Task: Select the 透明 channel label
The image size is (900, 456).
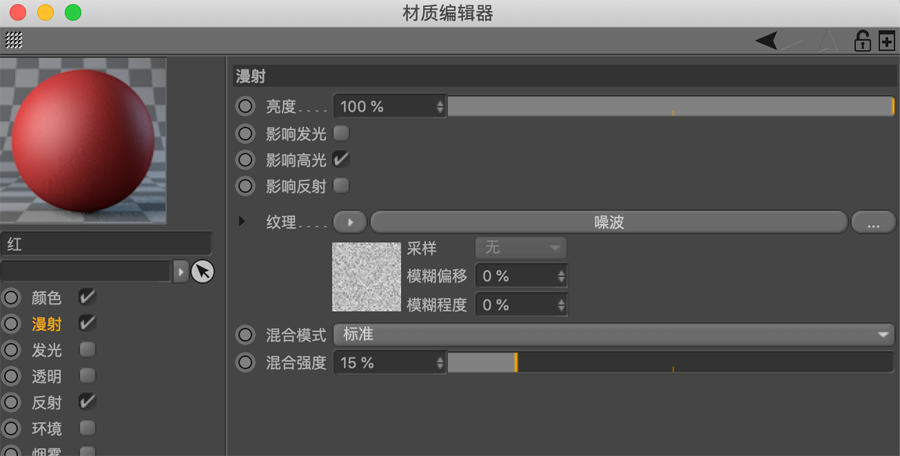Action: tap(46, 377)
